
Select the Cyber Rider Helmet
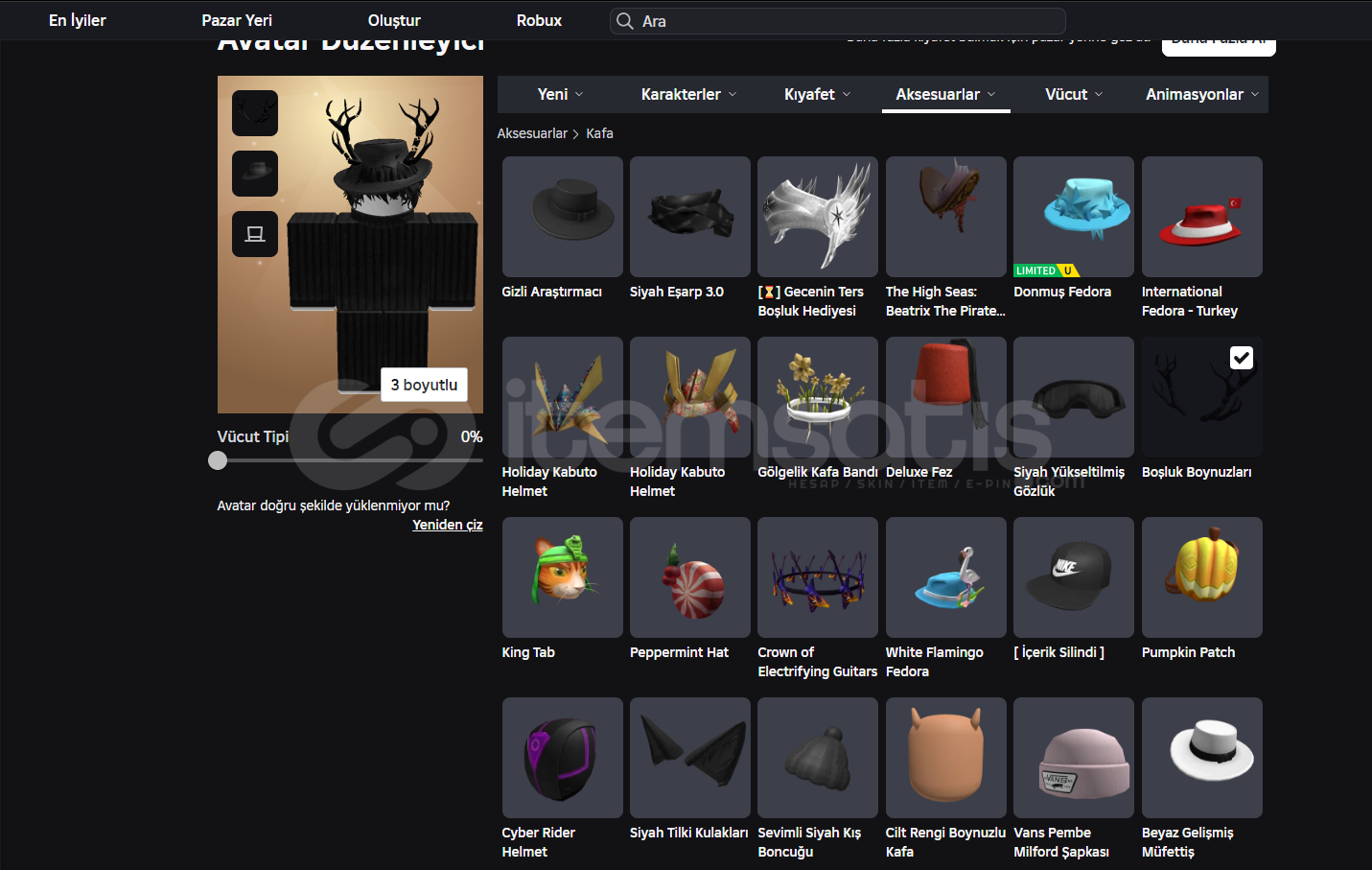pos(562,758)
